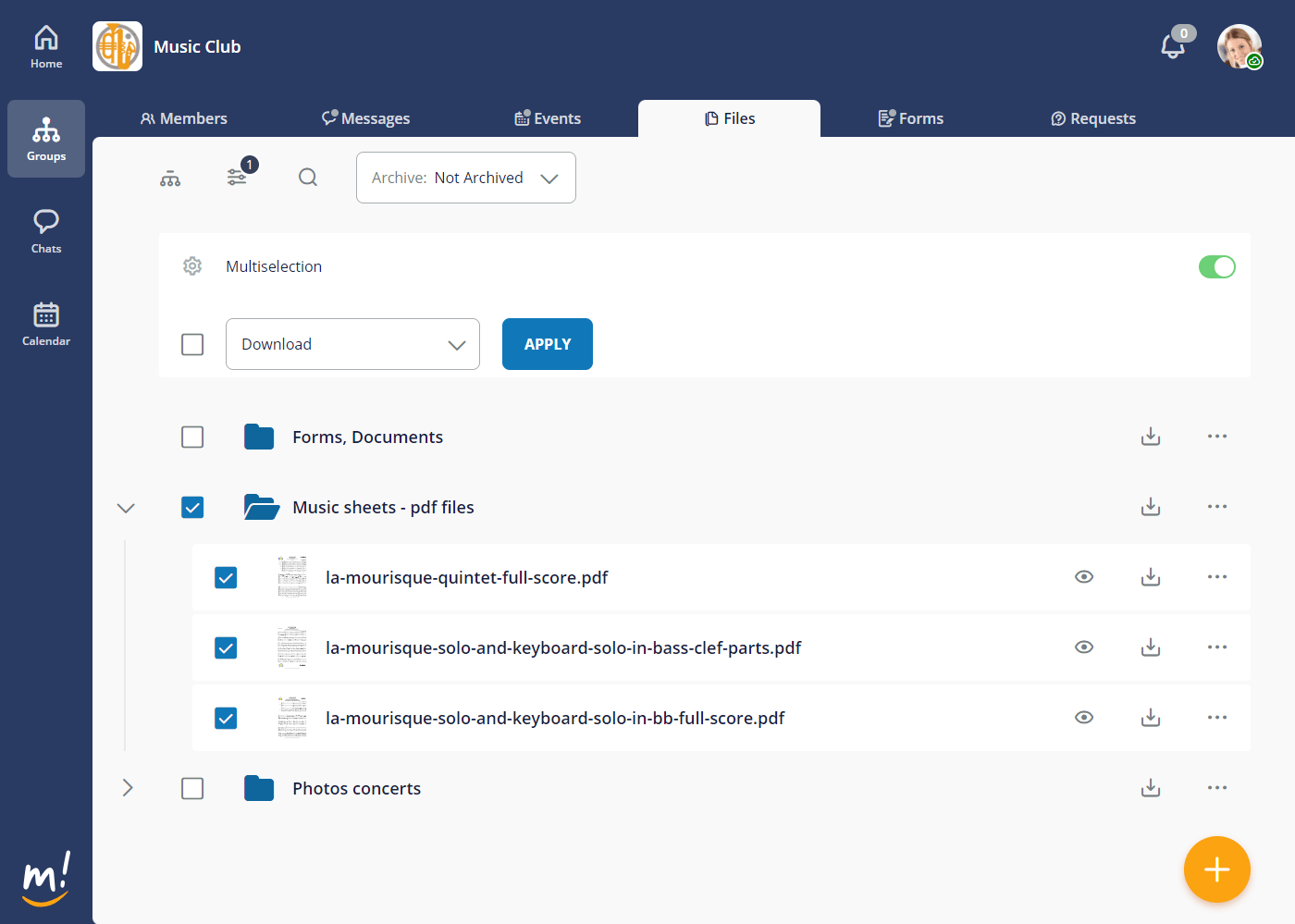The image size is (1295, 924).
Task: Click the folder structure hierarchy icon
Action: click(x=170, y=178)
